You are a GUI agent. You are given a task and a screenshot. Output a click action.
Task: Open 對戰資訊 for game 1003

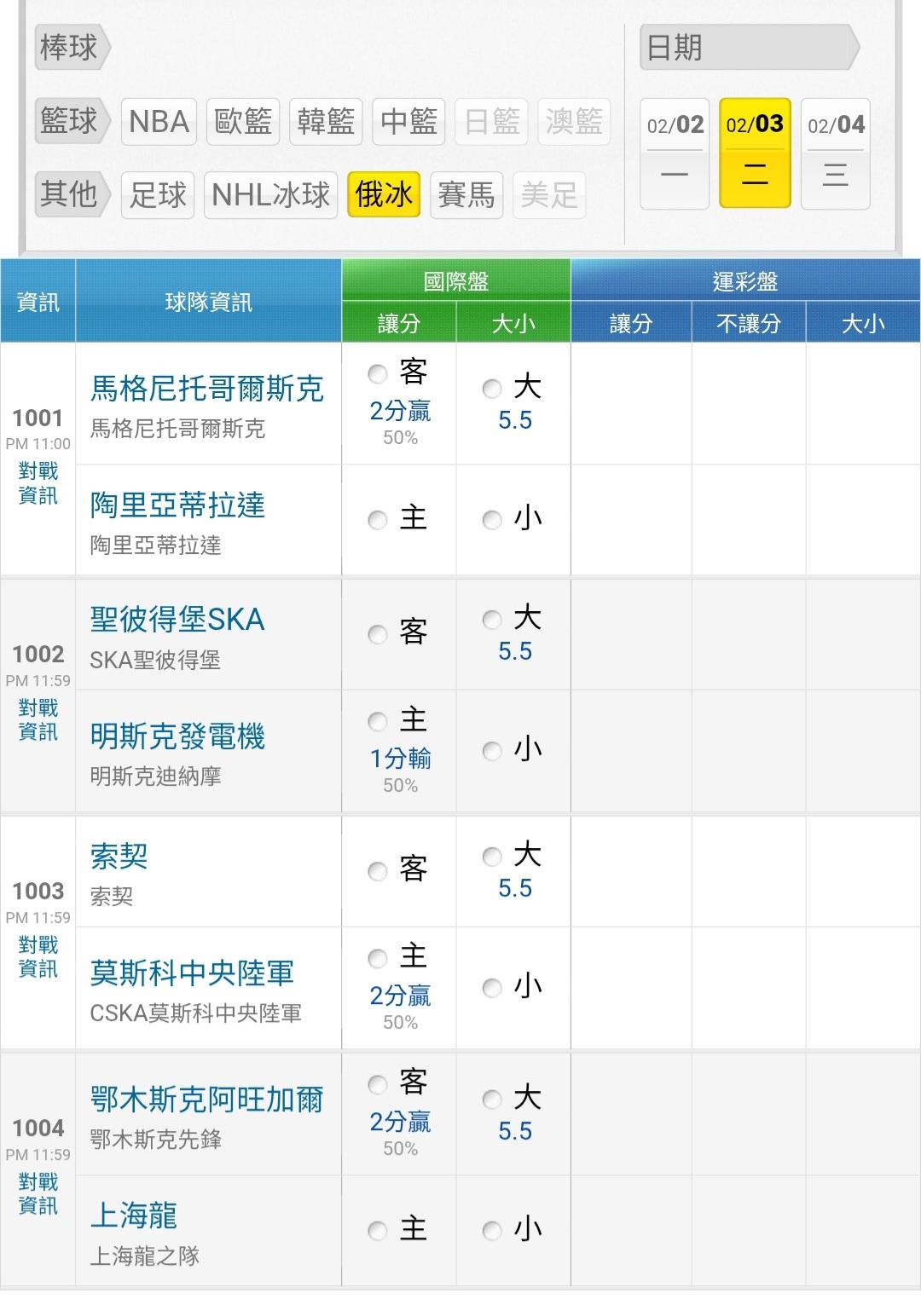click(38, 957)
